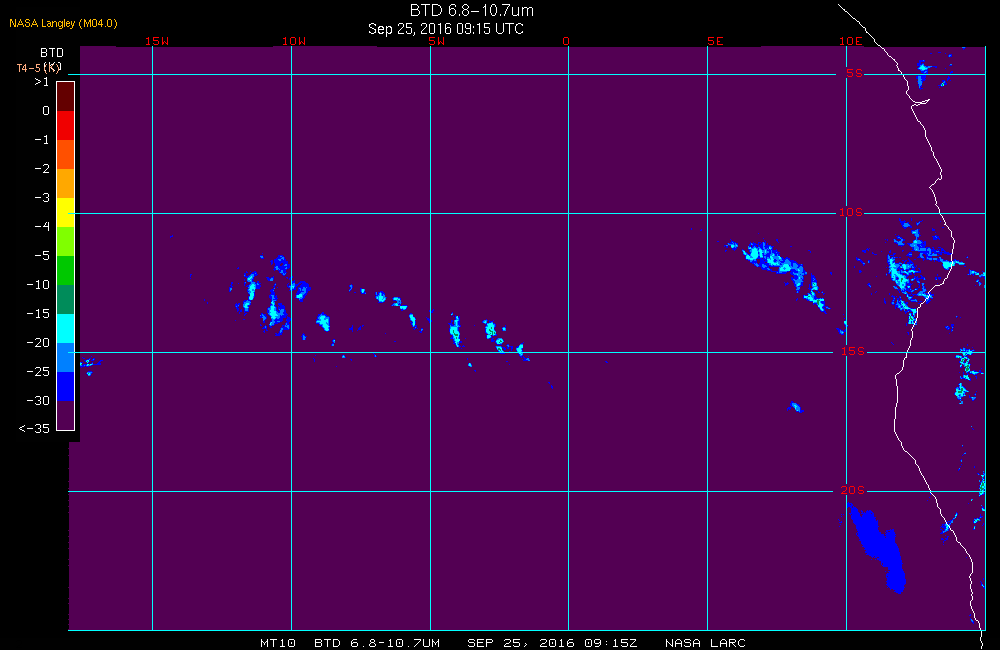Viewport: 1000px width, 650px height.
Task: Click the '<-35' legend value
Action: click(34, 429)
